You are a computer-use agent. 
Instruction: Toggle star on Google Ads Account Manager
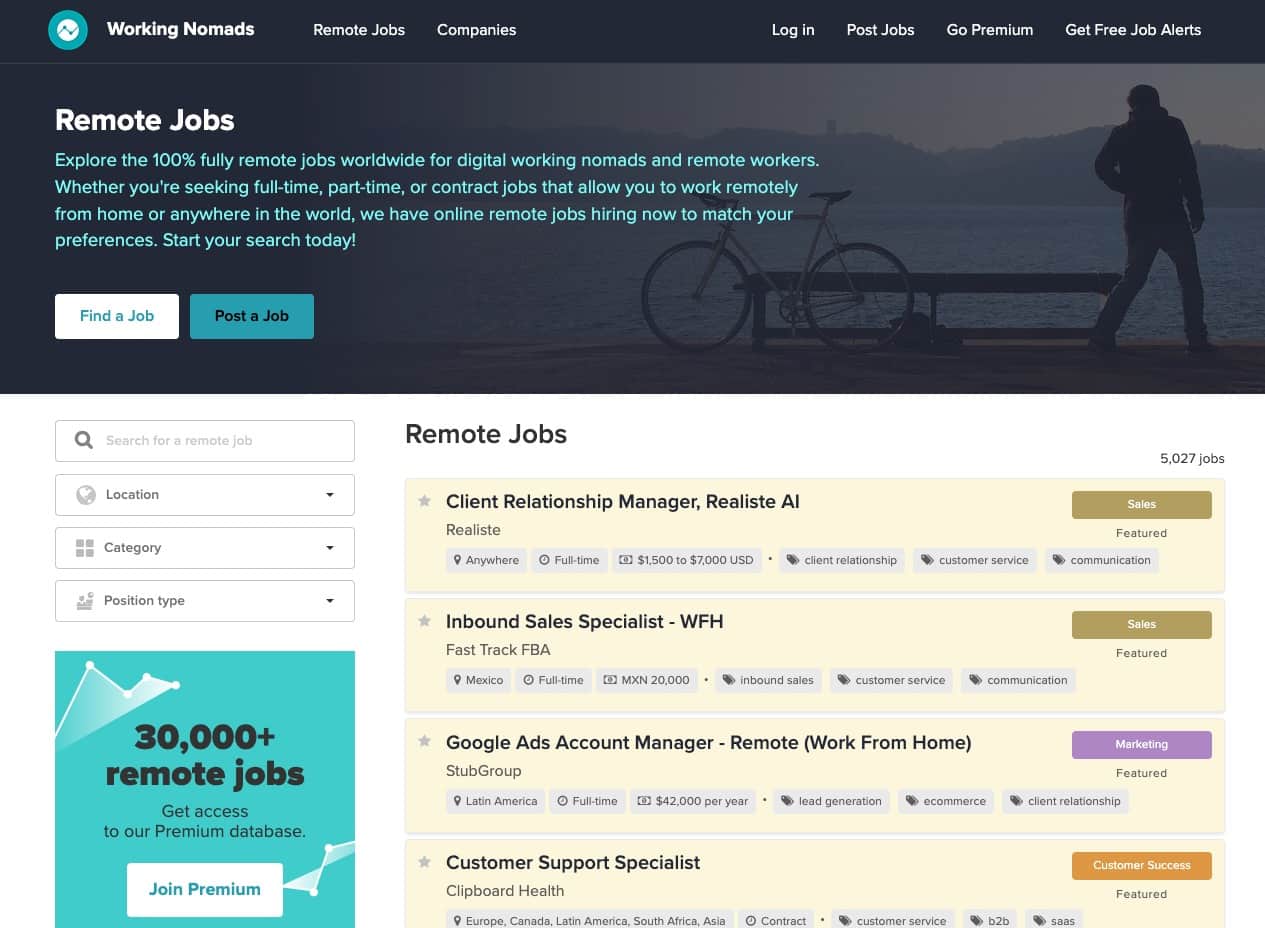coord(424,742)
